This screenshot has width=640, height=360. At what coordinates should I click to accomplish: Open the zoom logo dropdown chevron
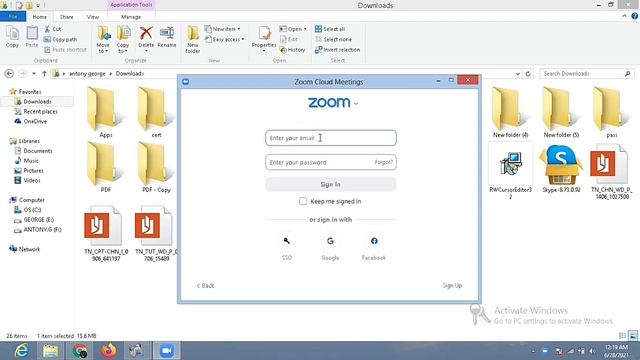coord(356,104)
